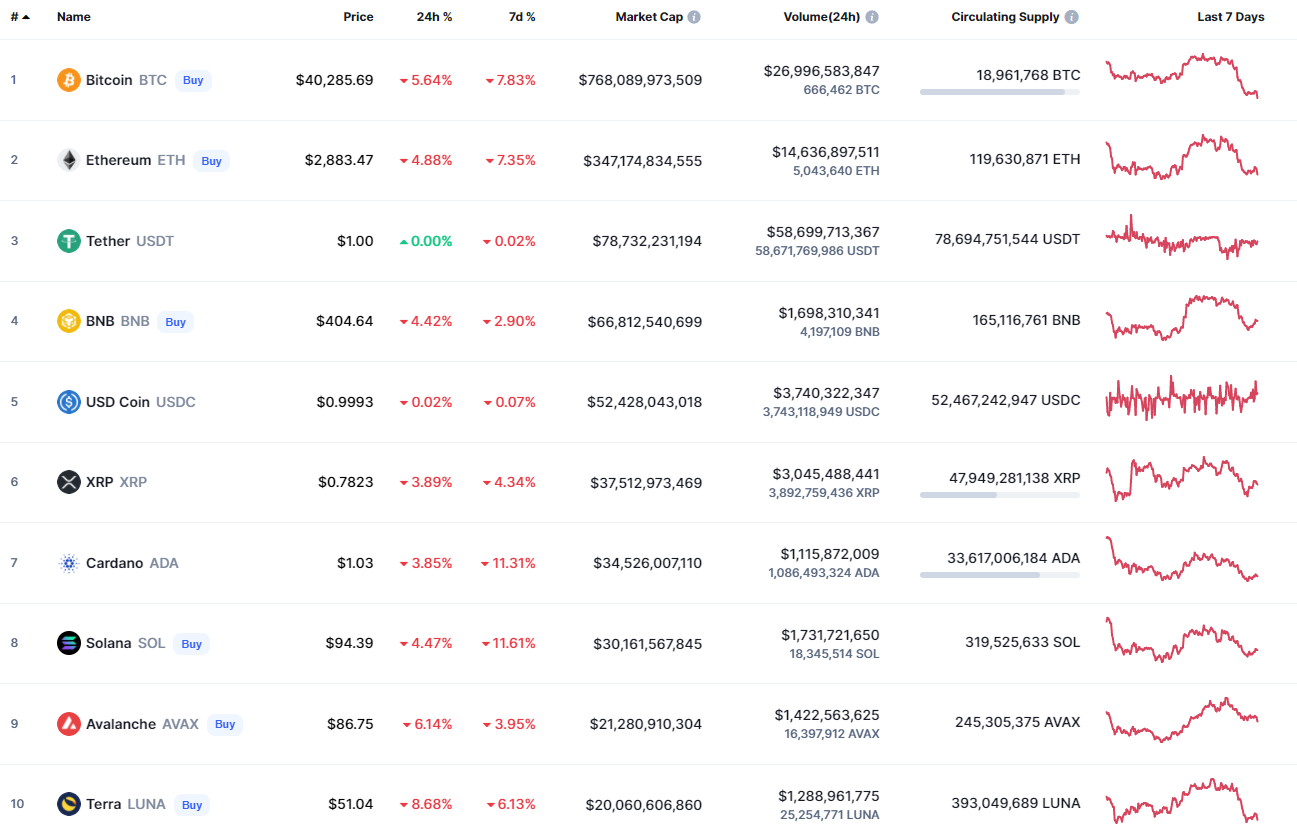Sort the table by 24h % column
The image size is (1297, 837).
434,17
